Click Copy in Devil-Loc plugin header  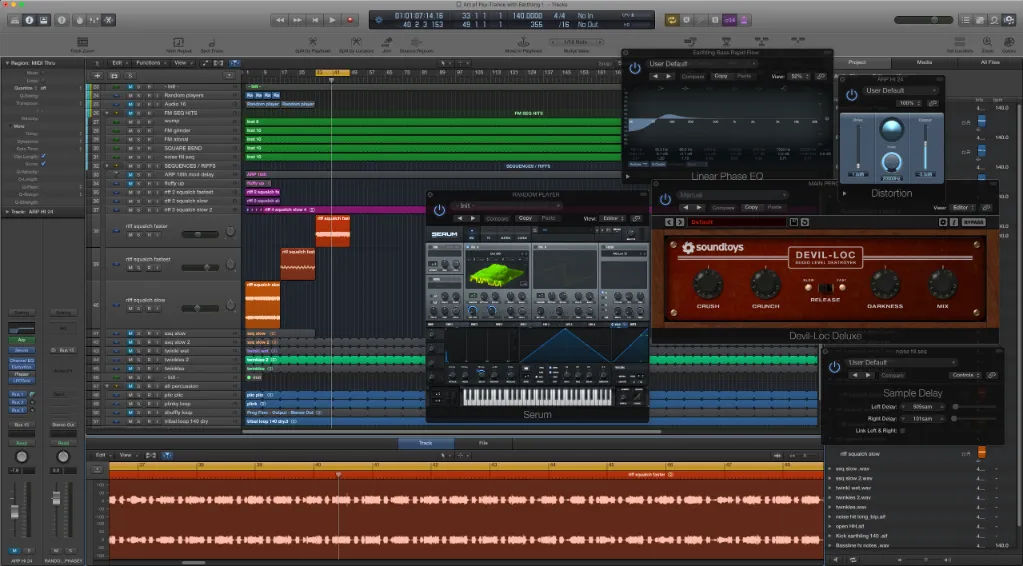click(752, 207)
